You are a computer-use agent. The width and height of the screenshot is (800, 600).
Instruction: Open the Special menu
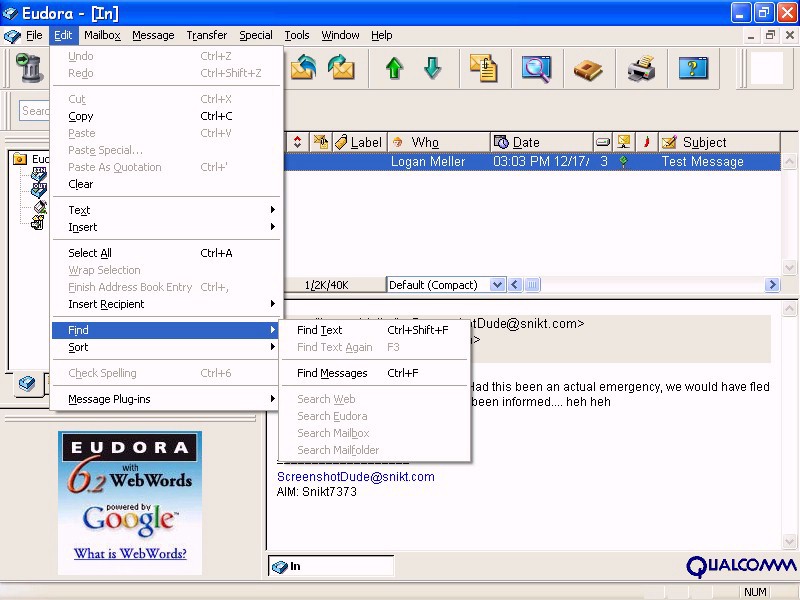click(256, 35)
